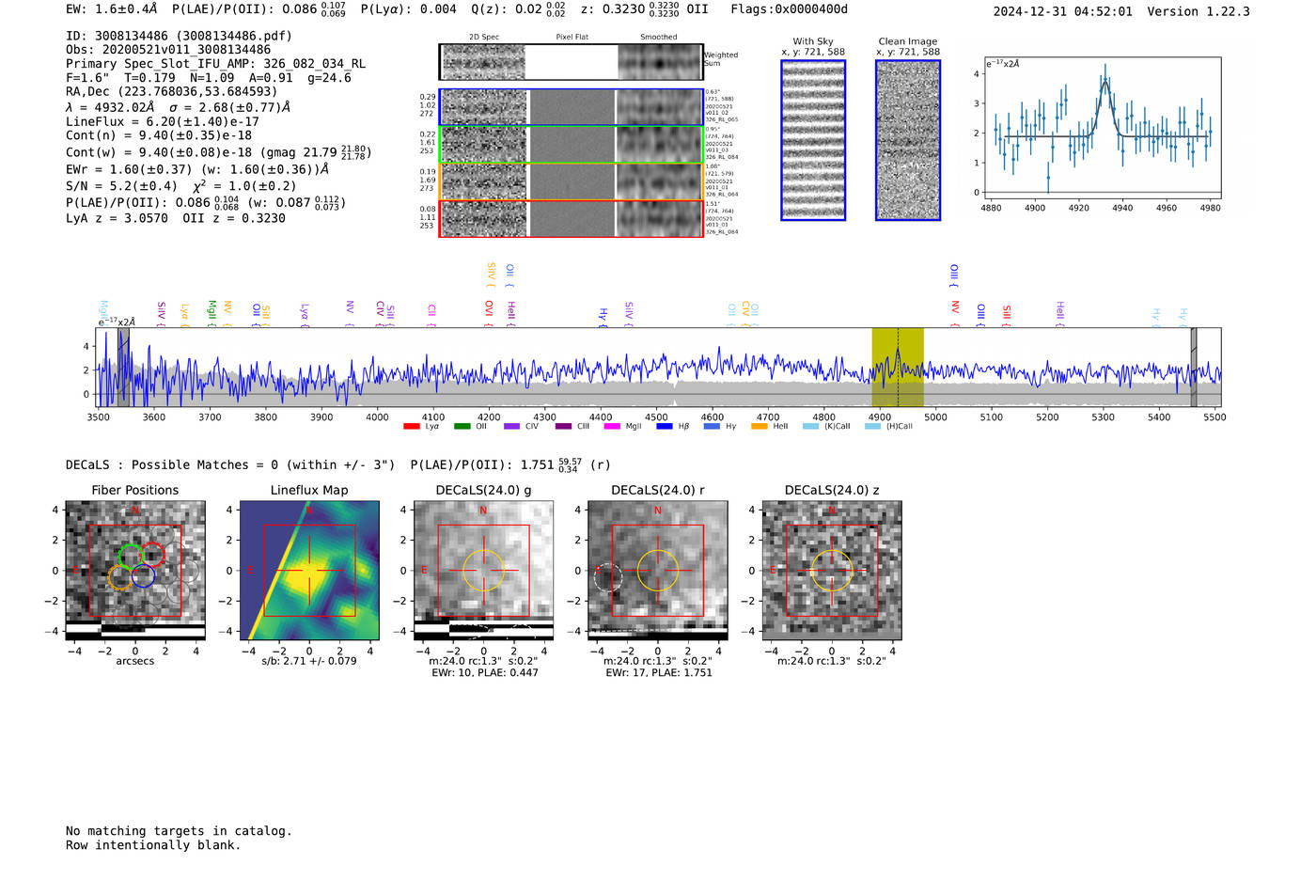
Task: Open the Lineflux Map thumbnail
Action: [309, 571]
